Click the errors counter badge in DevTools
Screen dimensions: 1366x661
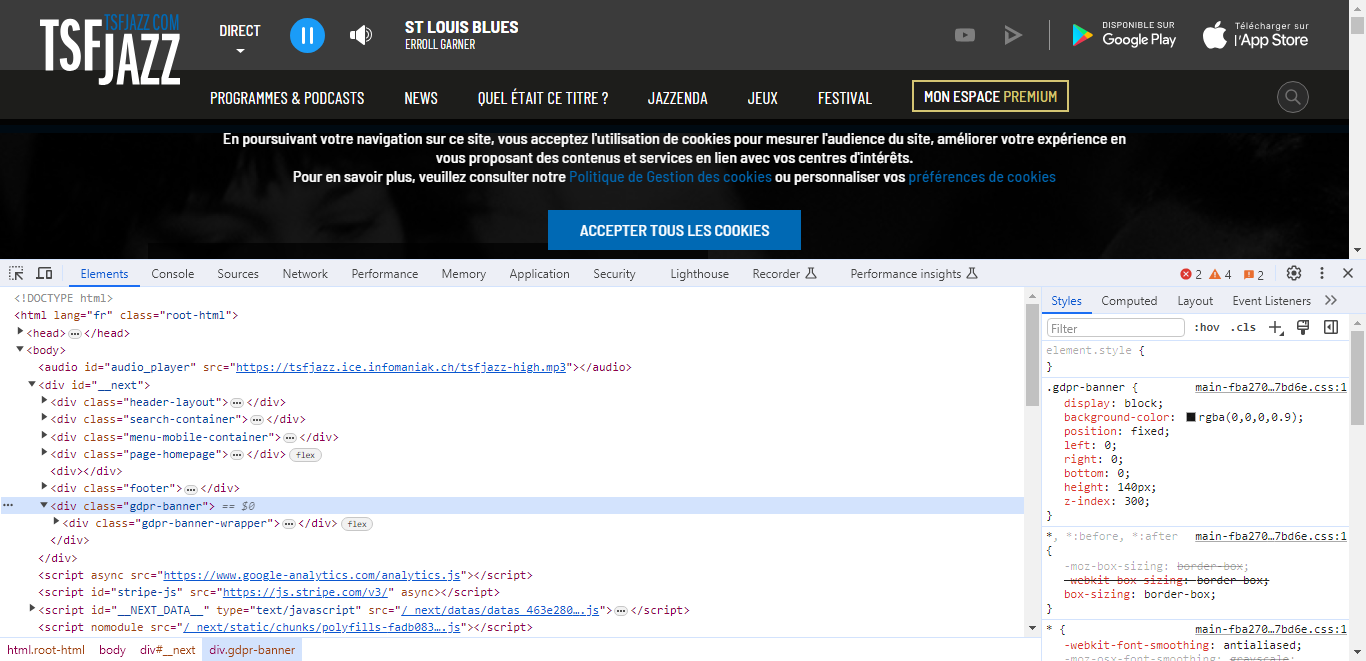(x=1190, y=273)
